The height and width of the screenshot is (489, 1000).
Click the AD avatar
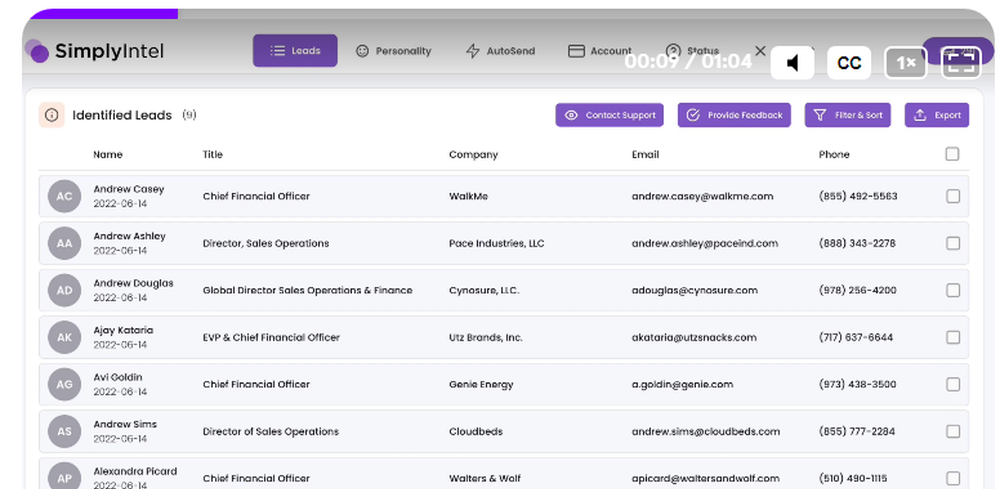(64, 291)
